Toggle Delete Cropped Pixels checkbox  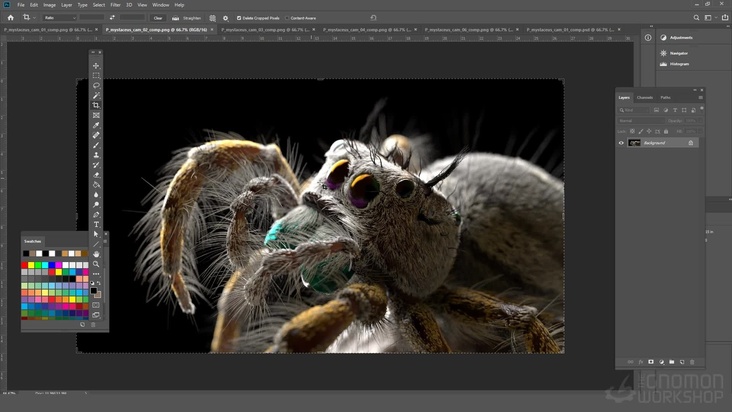(239, 18)
